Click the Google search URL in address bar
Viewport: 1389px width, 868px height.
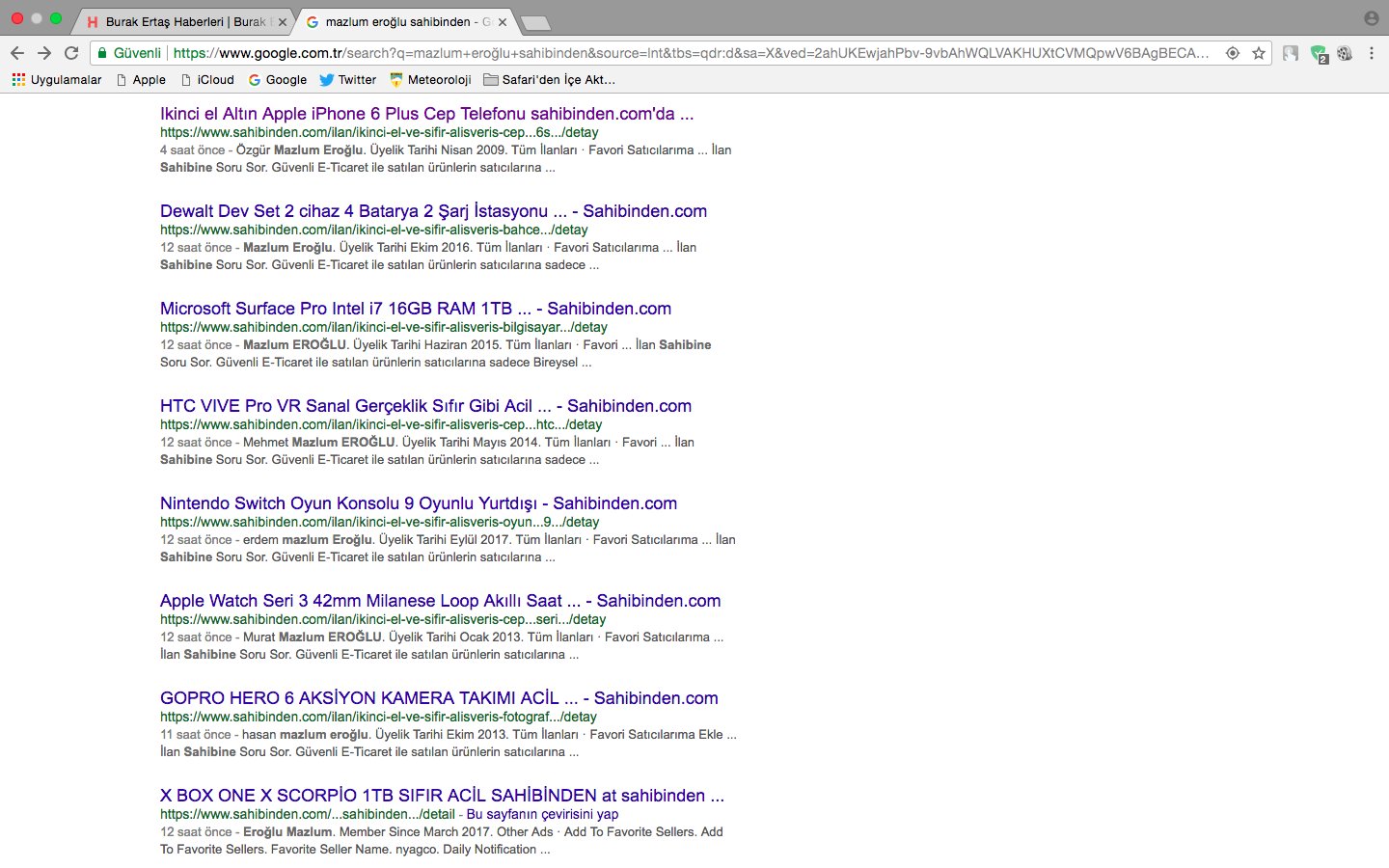point(691,53)
